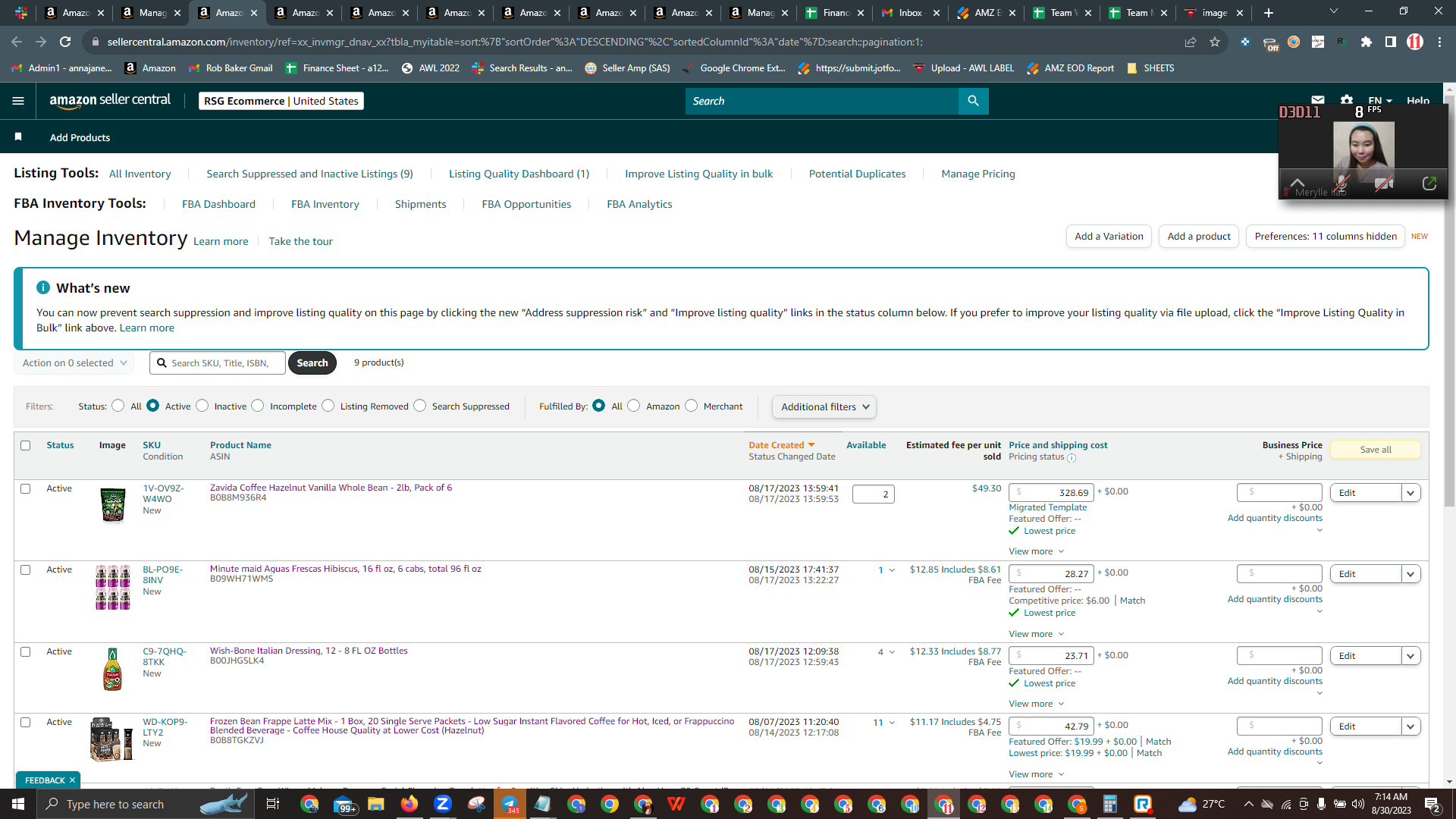
Task: Open the messages envelope icon
Action: tap(1318, 100)
